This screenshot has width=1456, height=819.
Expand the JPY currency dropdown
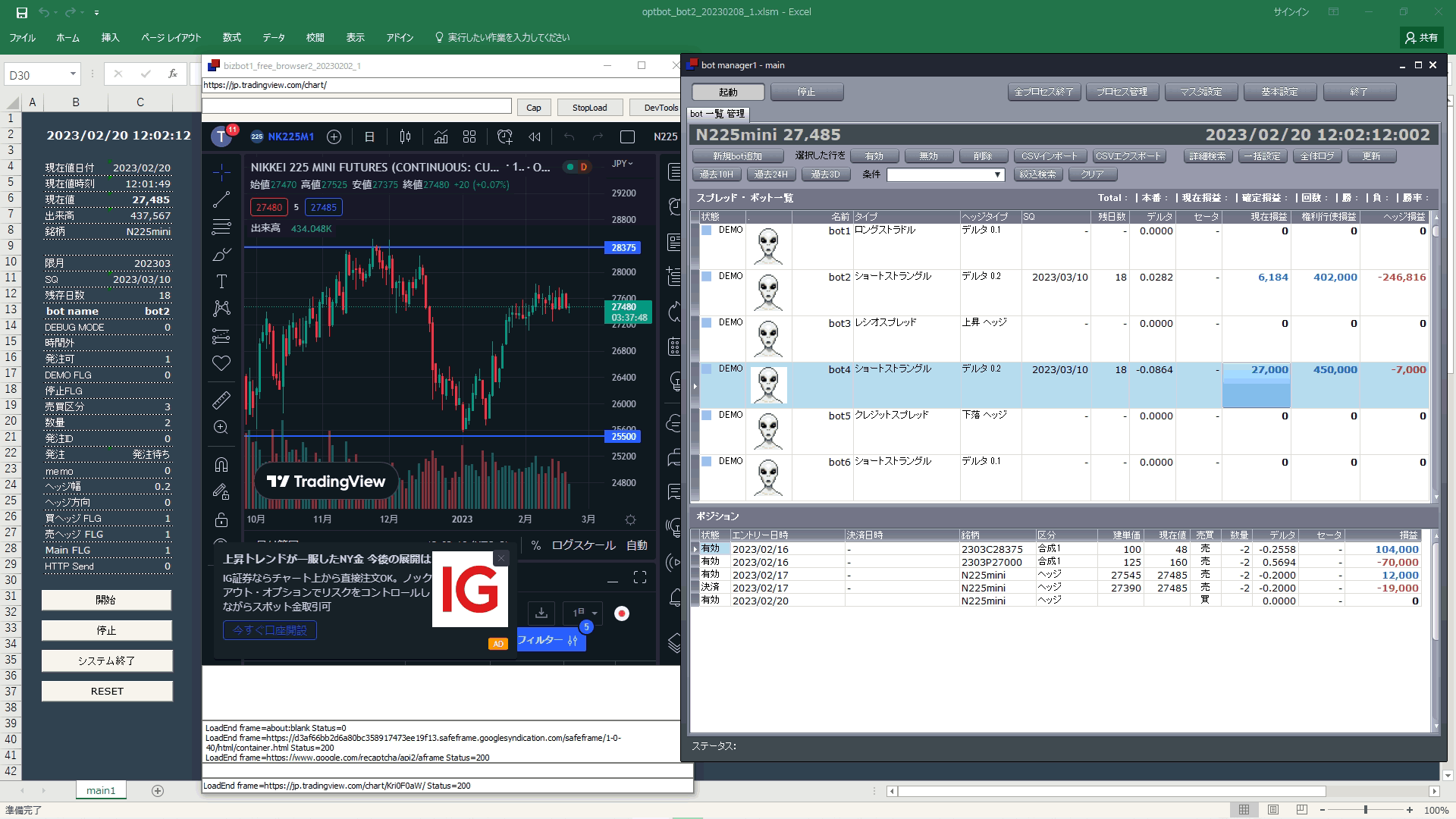[x=623, y=164]
